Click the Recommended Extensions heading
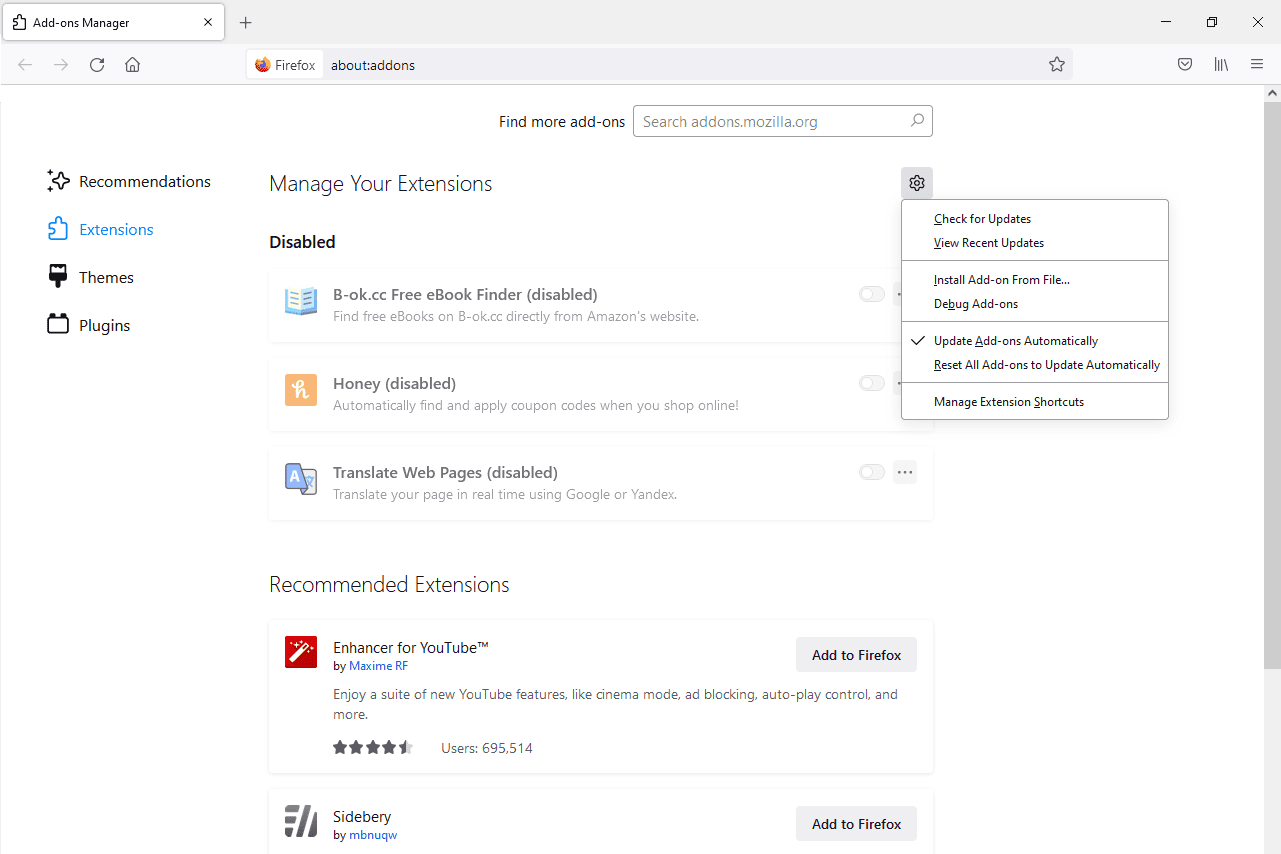Viewport: 1281px width, 854px height. point(389,585)
